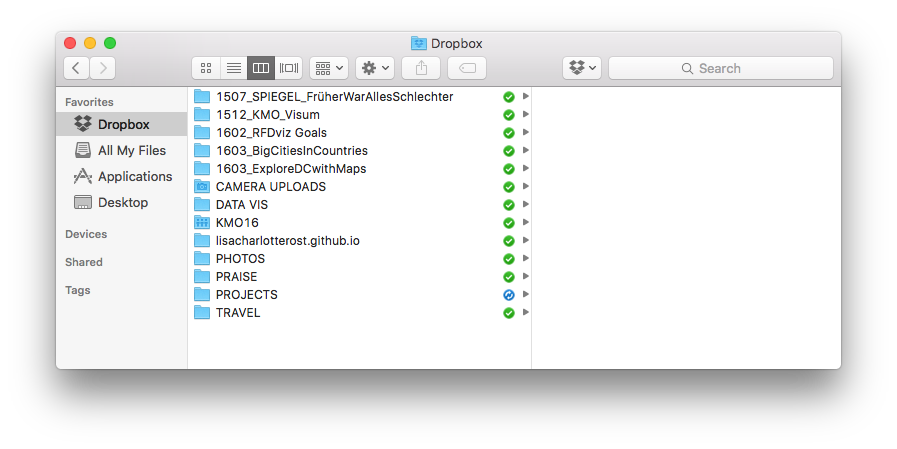Switch to Cover Flow view
Screen dimensions: 897x449
point(289,68)
